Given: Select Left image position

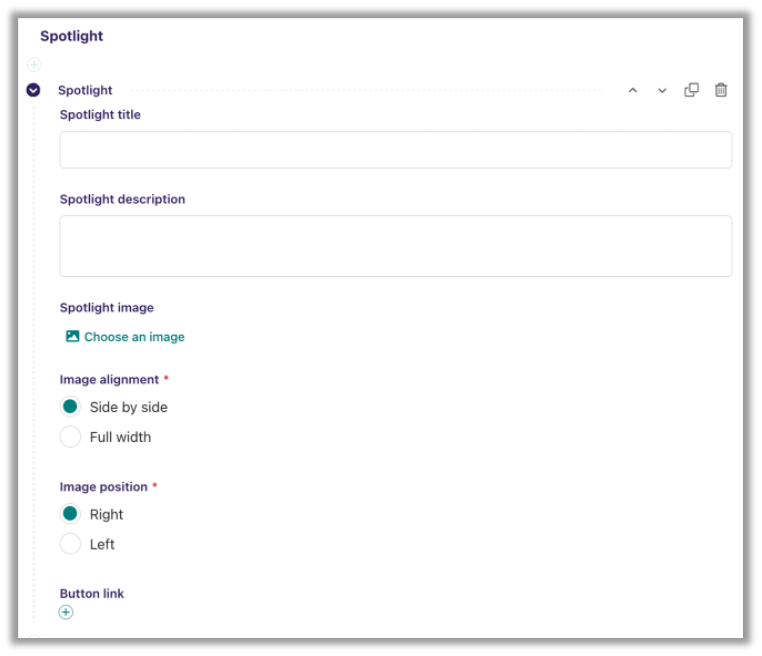Looking at the screenshot, I should pos(70,544).
